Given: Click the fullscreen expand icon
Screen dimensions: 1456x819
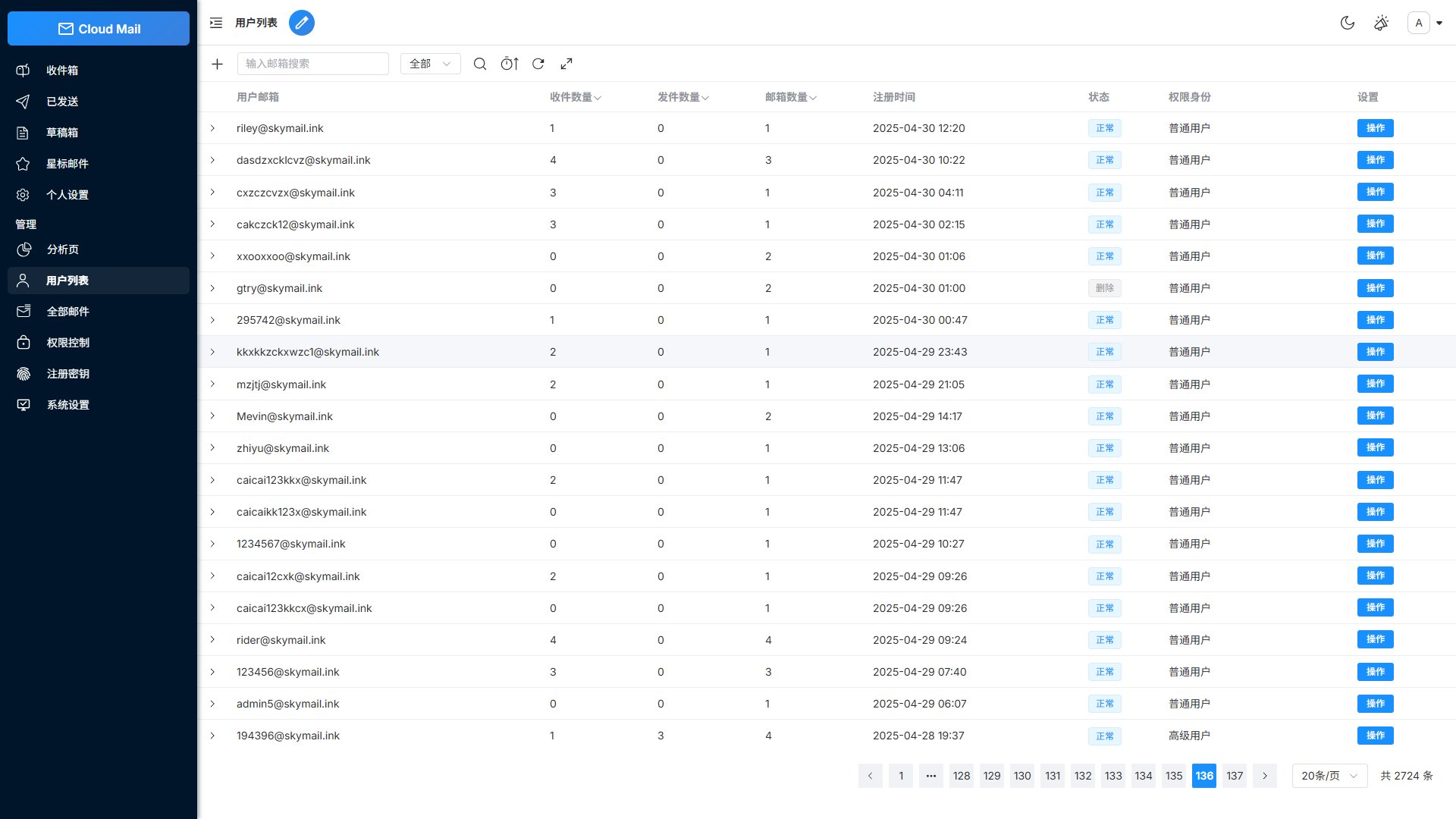Looking at the screenshot, I should tap(566, 64).
